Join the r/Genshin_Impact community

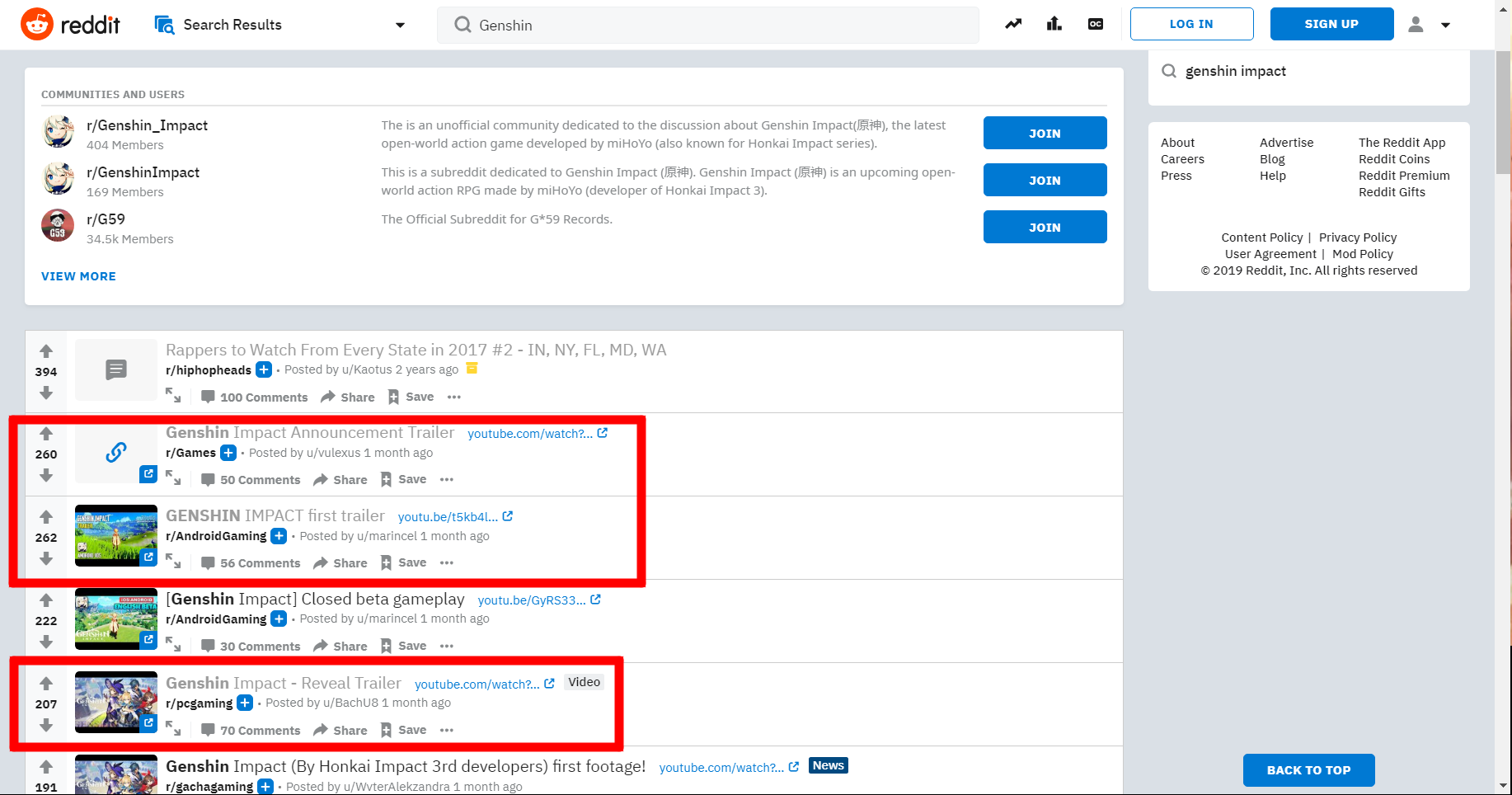[1045, 133]
